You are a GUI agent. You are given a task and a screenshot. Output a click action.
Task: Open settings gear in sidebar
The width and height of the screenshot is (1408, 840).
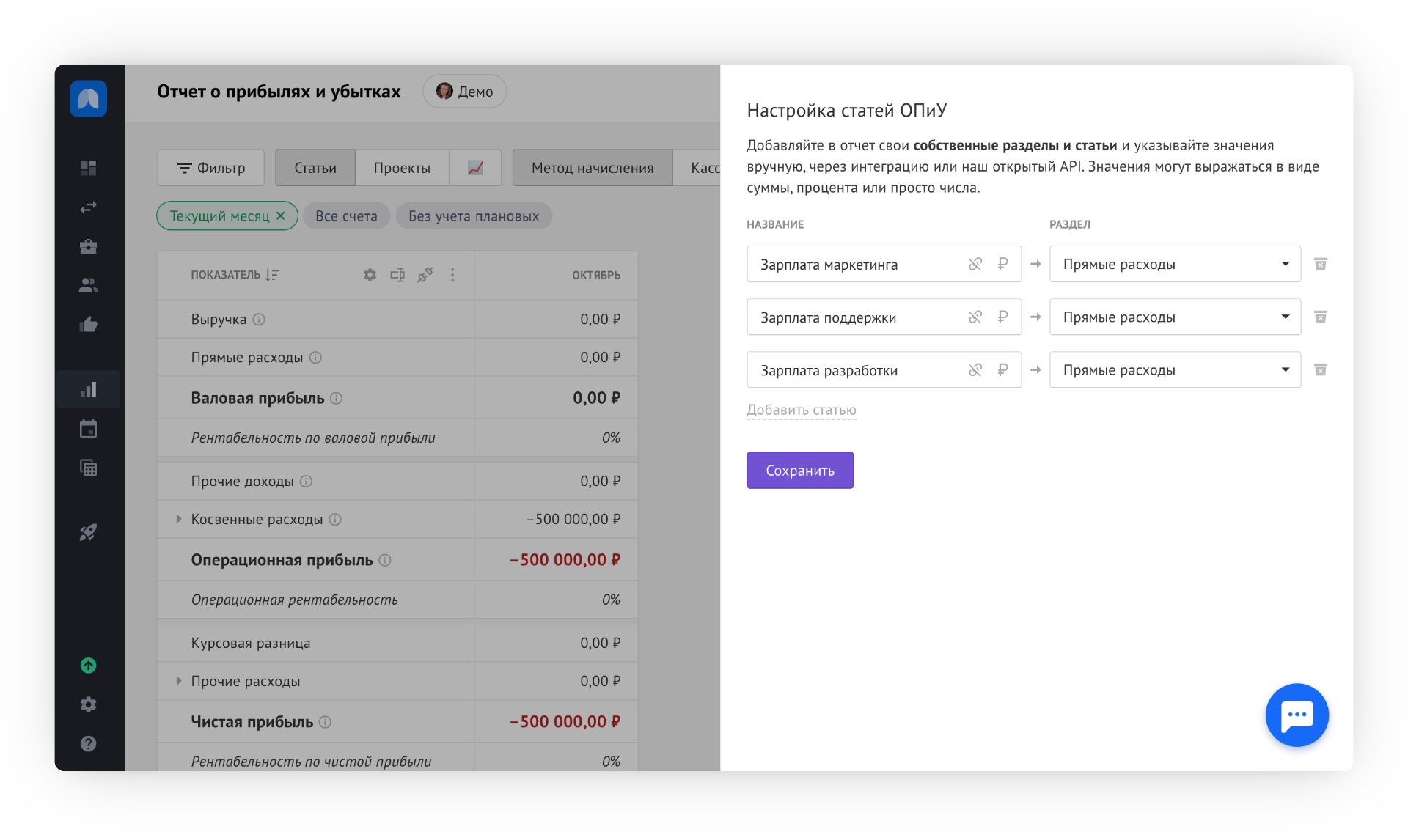(x=88, y=704)
